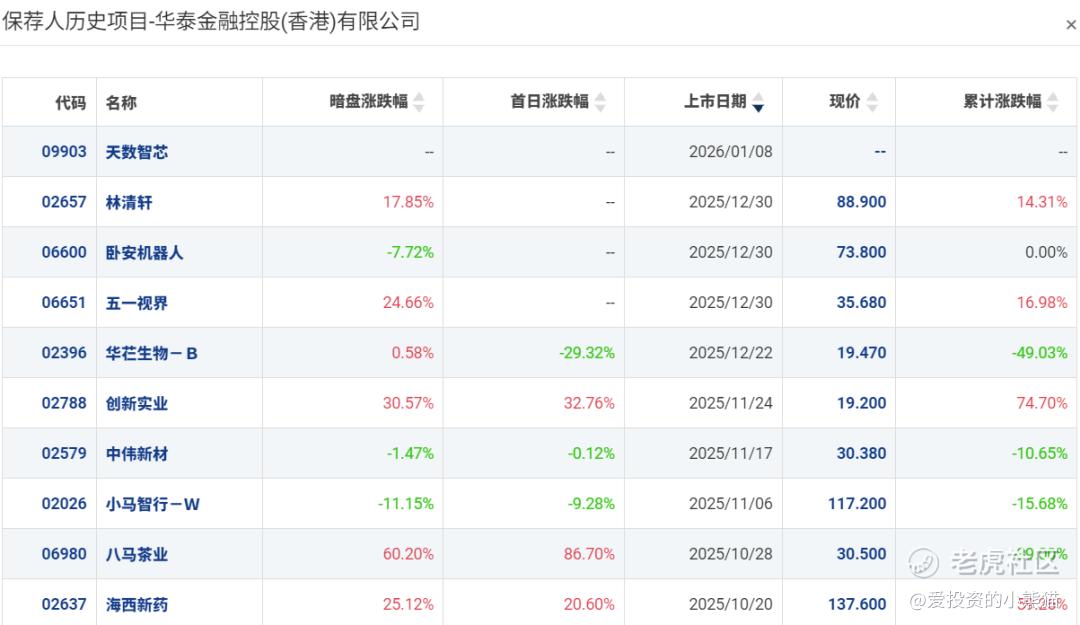Viewport: 1080px width, 625px height.
Task: Open stock code 02637
Action: click(64, 604)
